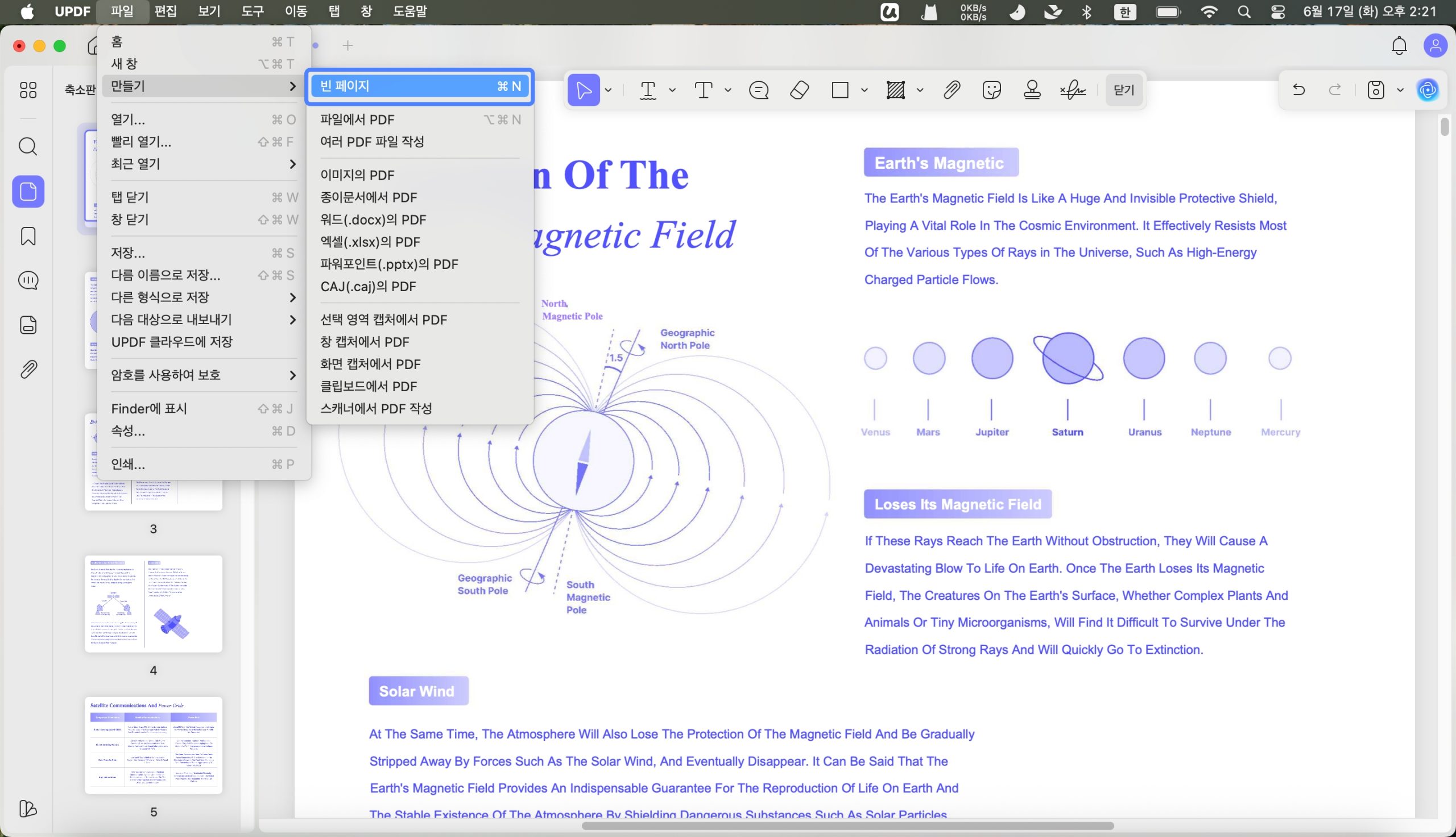Open macOS Control Center in menu bar
The image size is (1456, 837).
pos(1278,11)
